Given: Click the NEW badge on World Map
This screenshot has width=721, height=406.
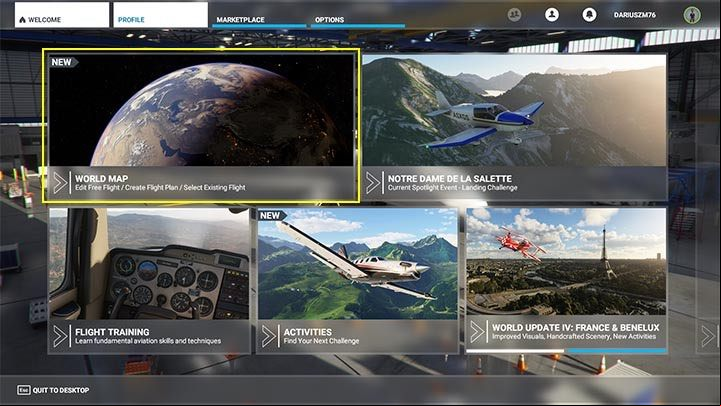Looking at the screenshot, I should (63, 62).
